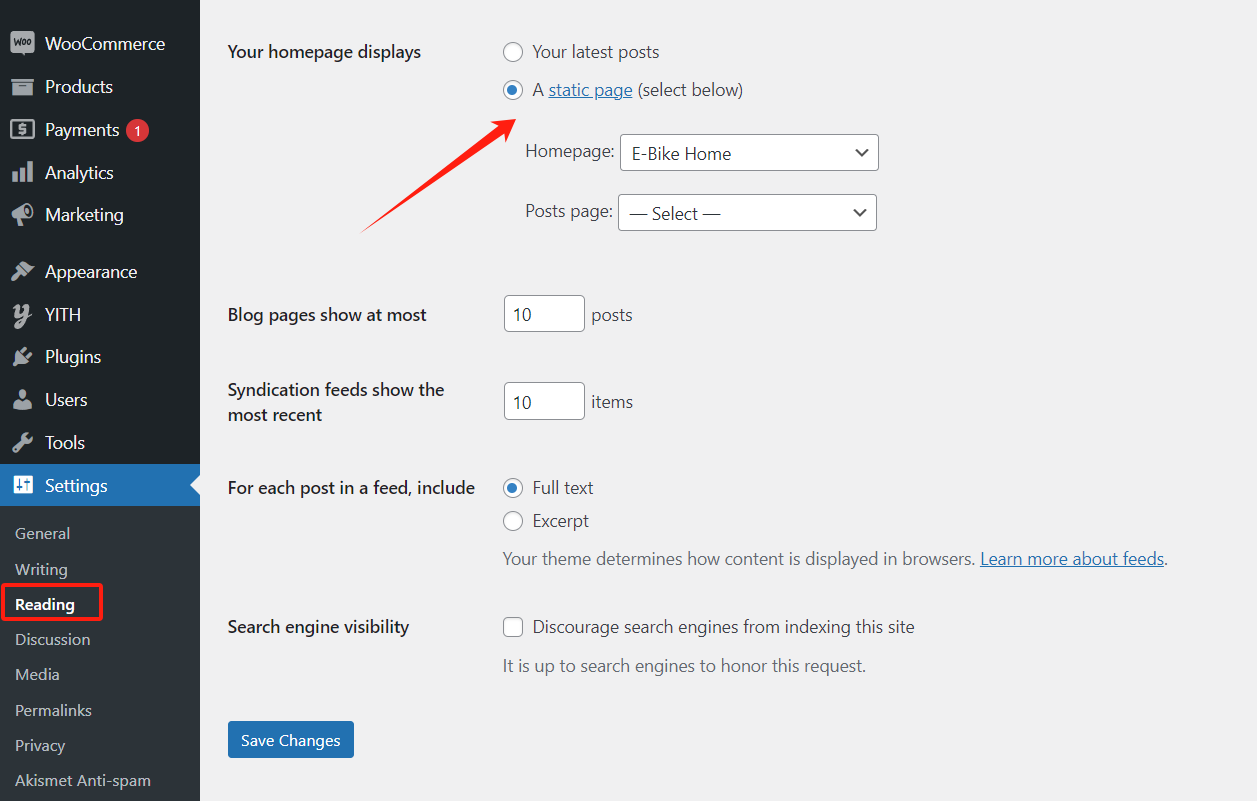
Task: Select the Analytics sidebar icon
Action: tap(24, 172)
